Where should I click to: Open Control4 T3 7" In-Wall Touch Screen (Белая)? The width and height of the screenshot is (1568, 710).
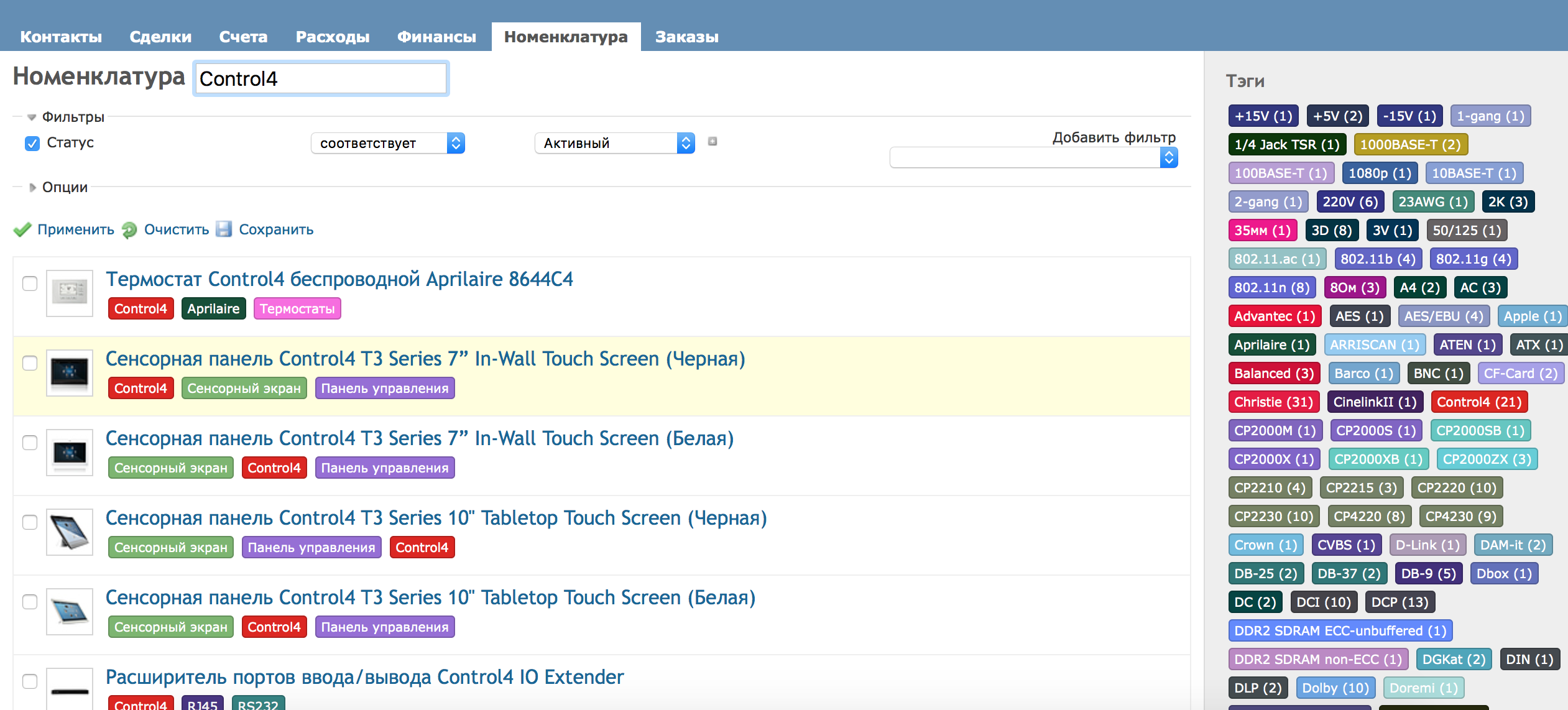(420, 438)
